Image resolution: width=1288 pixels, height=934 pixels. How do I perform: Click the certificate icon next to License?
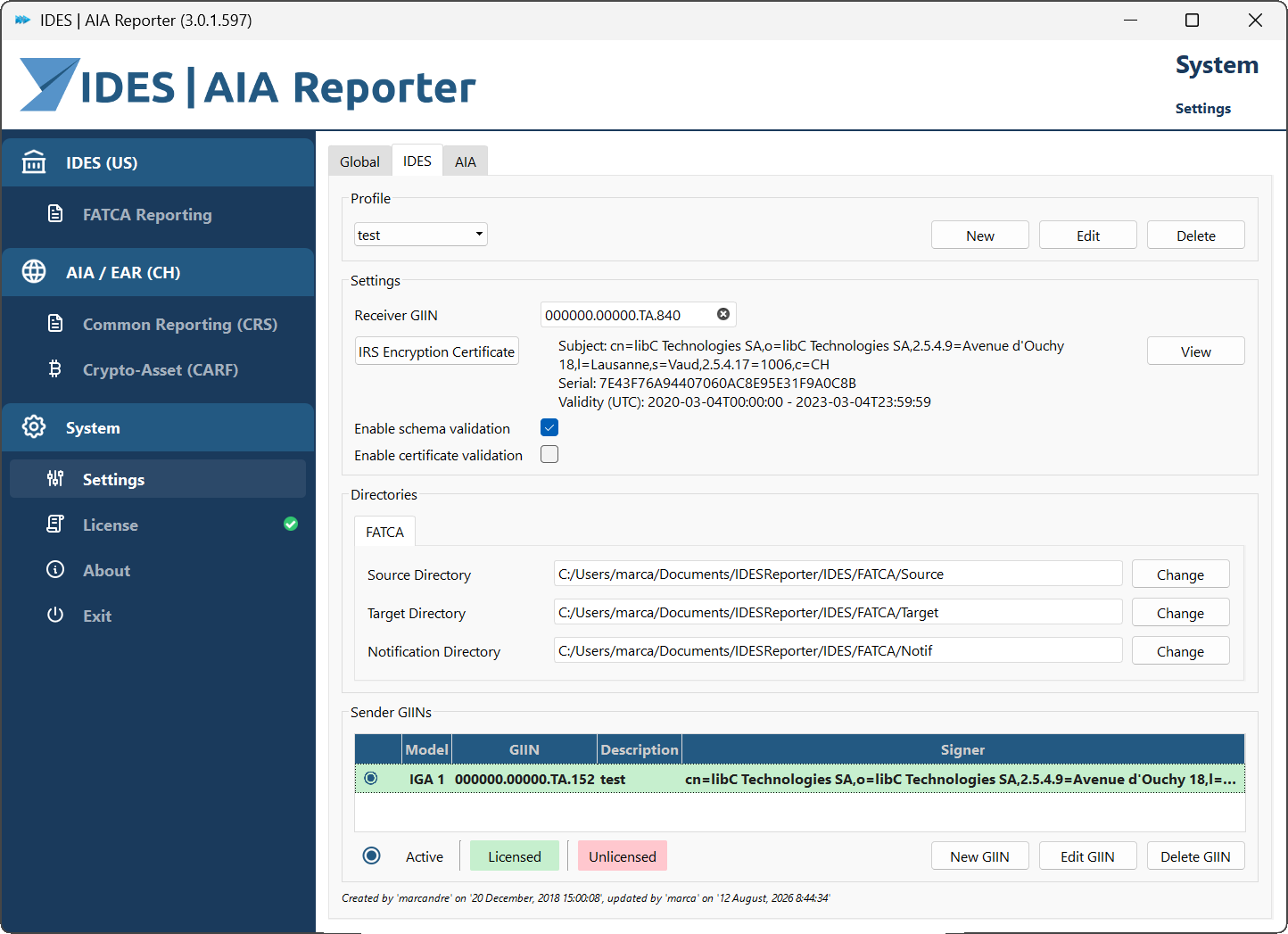tap(55, 525)
